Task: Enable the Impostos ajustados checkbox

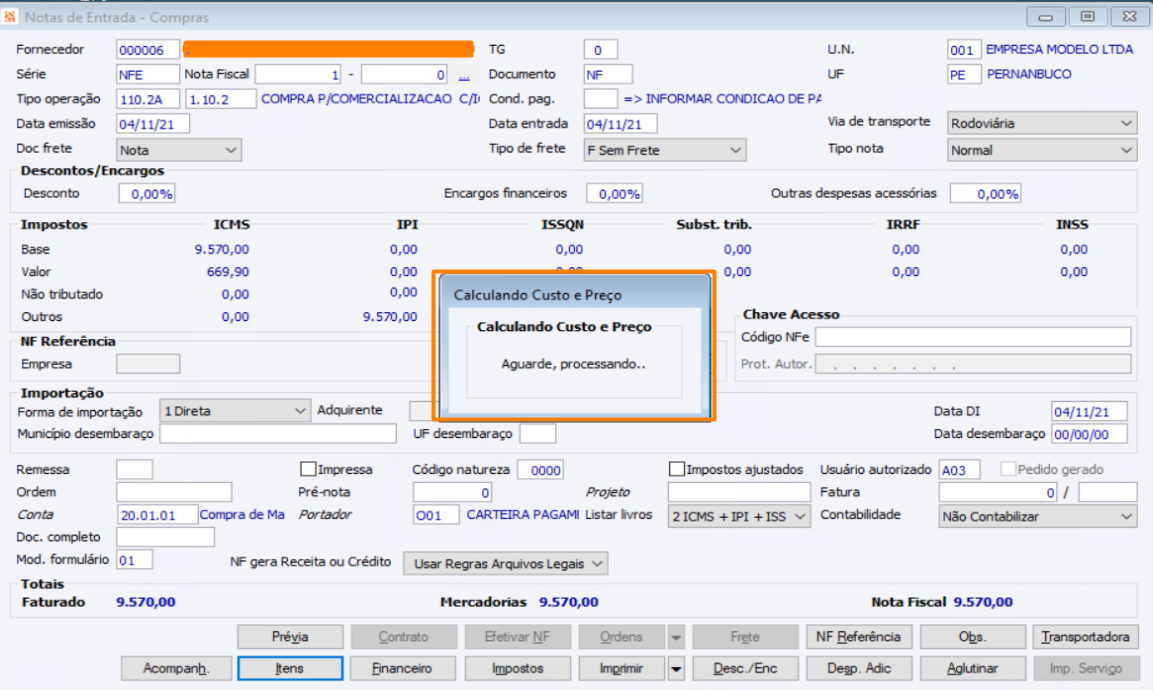Action: 677,469
